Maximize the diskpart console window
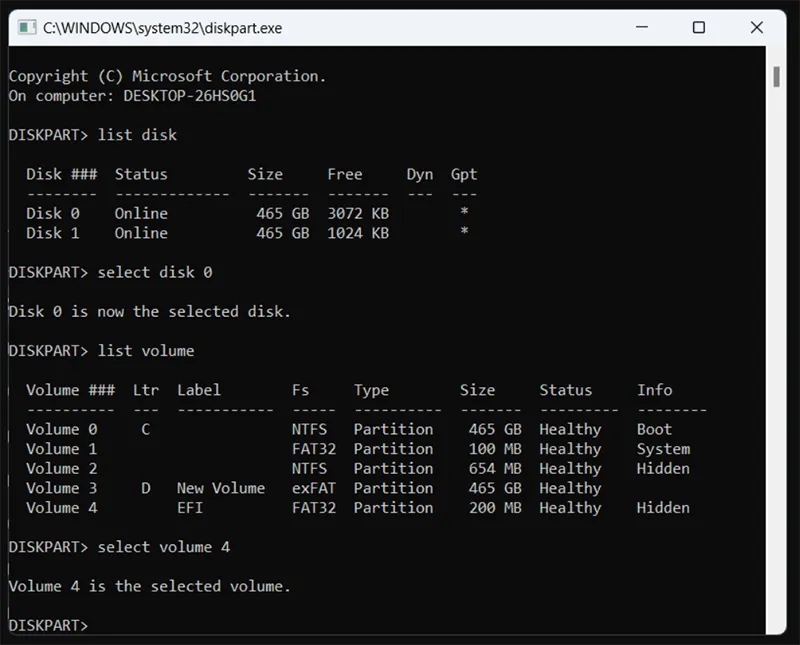 [699, 28]
